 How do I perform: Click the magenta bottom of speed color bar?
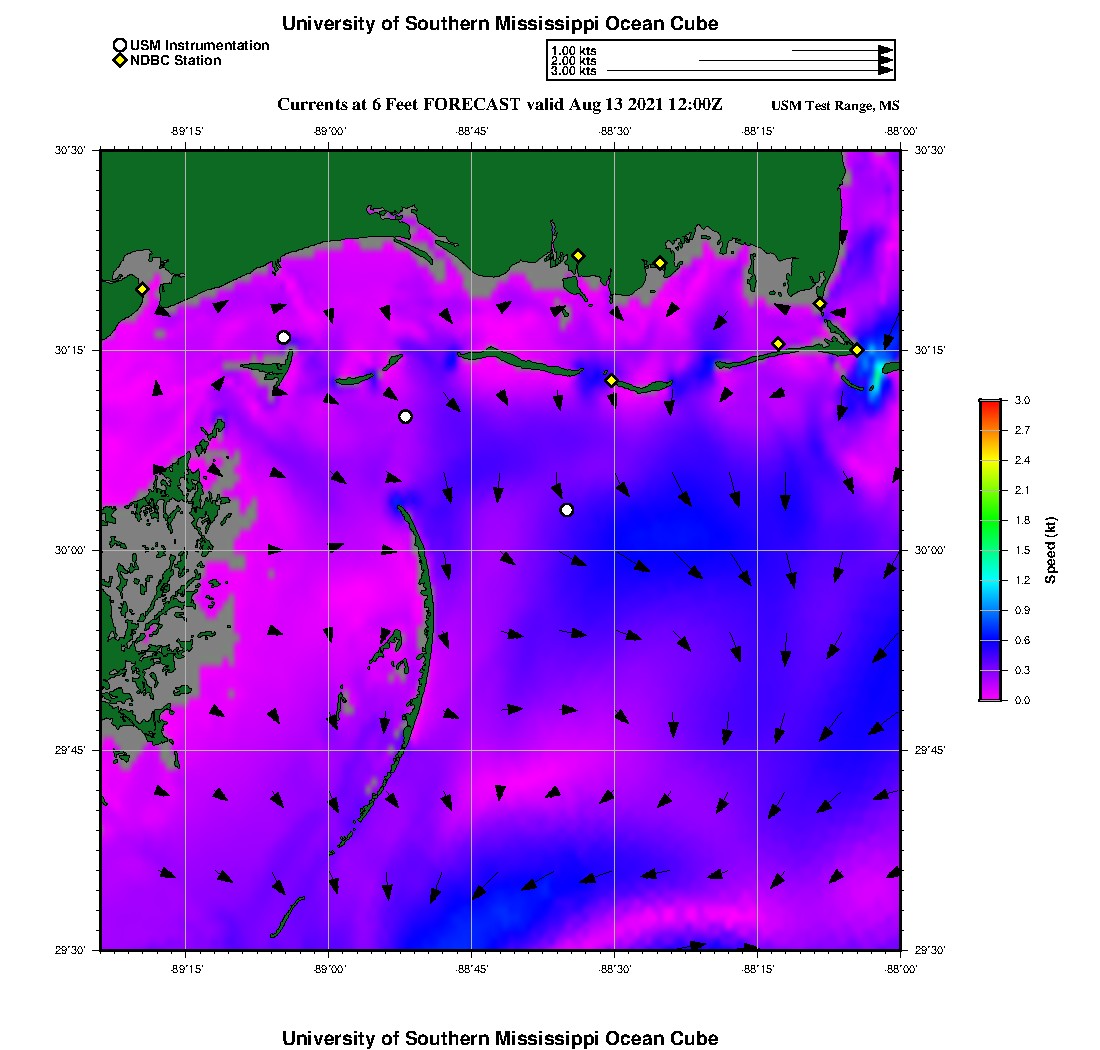[990, 696]
